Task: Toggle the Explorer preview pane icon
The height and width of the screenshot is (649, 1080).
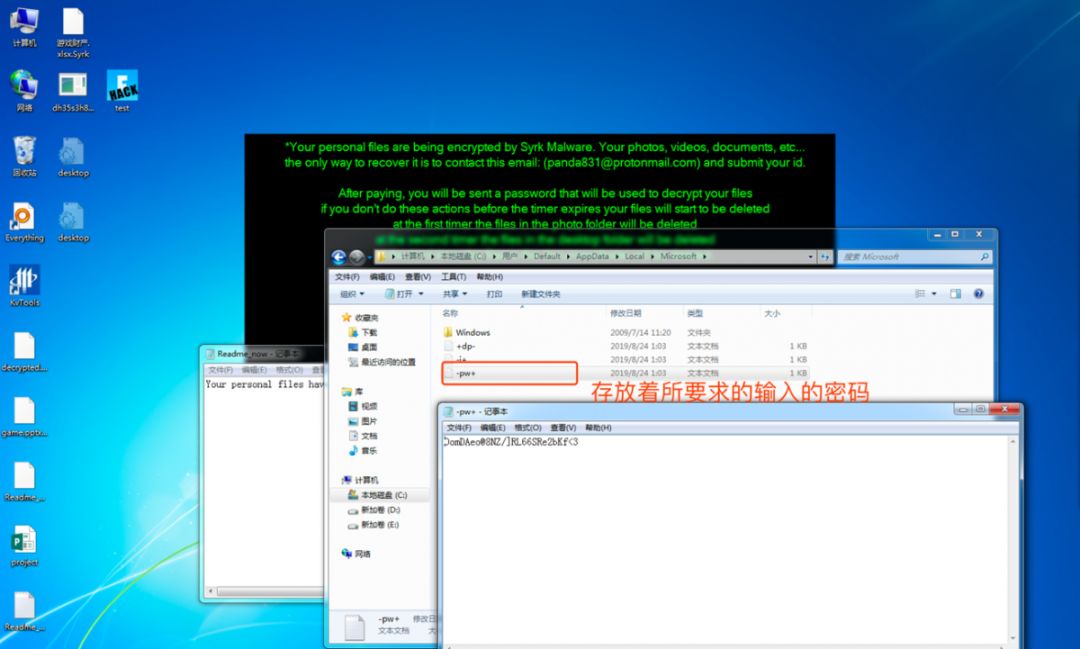Action: (955, 294)
